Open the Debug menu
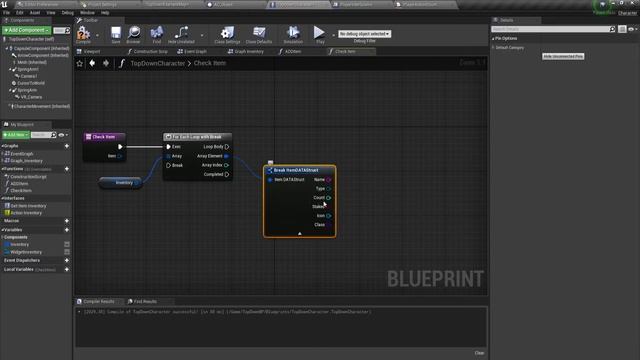 pos(67,13)
